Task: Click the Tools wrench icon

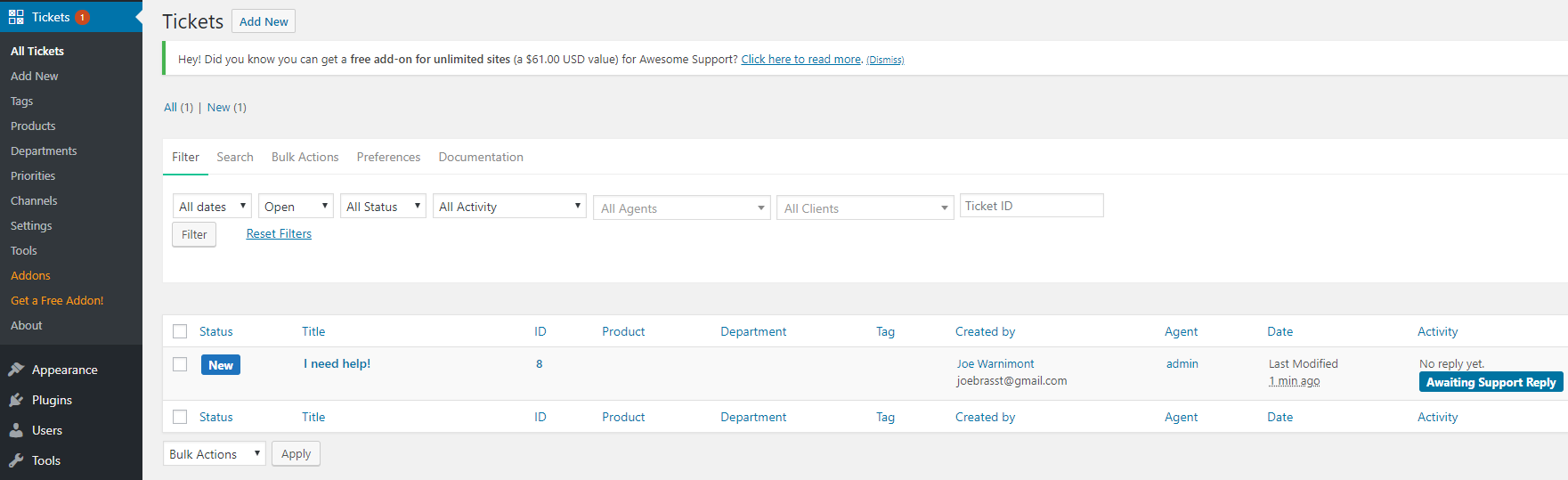Action: pos(16,460)
